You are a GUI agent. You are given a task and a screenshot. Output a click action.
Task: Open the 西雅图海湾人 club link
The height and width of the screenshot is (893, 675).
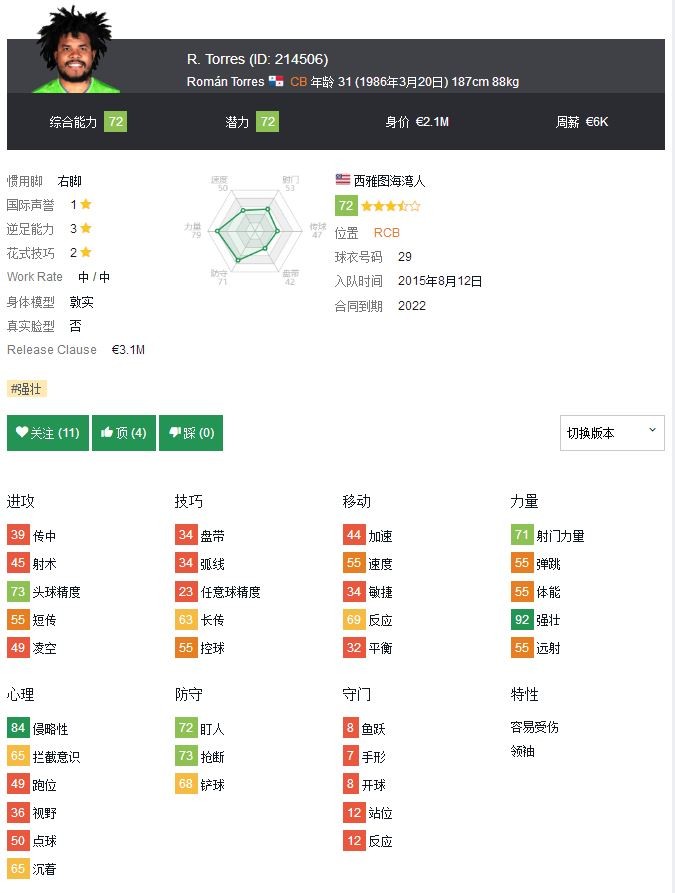pos(389,181)
